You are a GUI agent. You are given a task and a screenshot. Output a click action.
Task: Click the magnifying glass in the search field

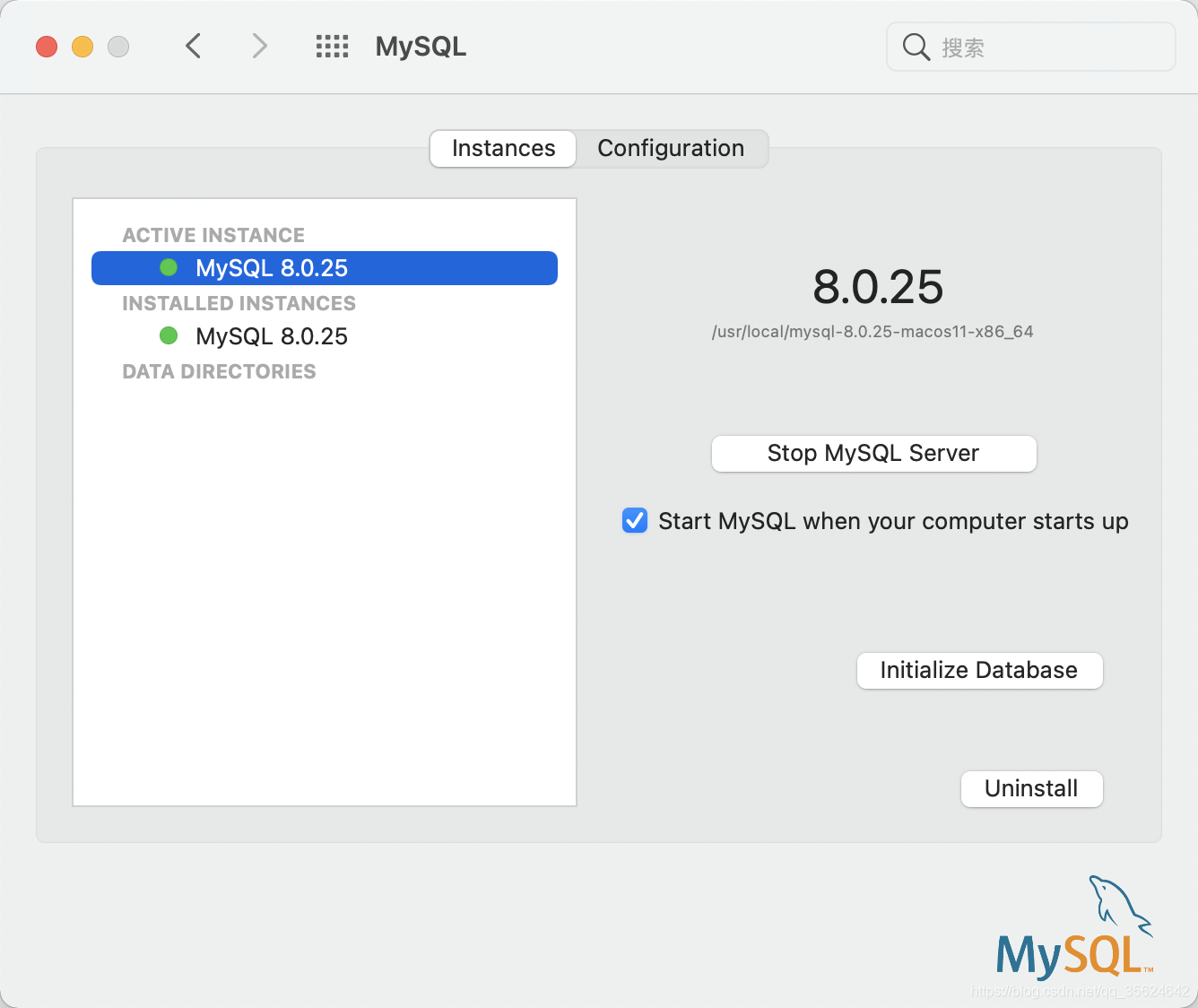pos(916,47)
